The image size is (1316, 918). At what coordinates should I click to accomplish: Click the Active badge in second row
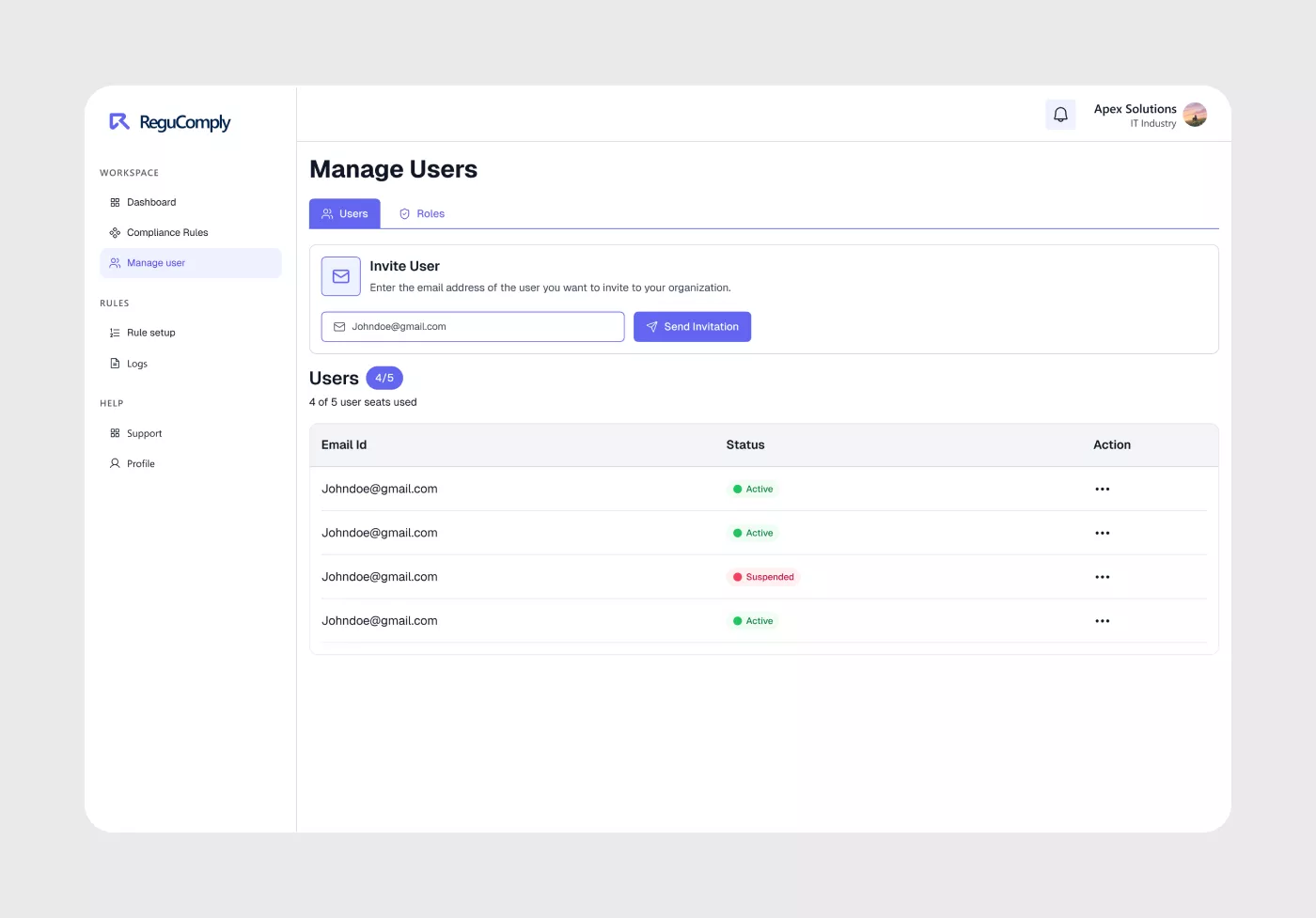coord(752,533)
